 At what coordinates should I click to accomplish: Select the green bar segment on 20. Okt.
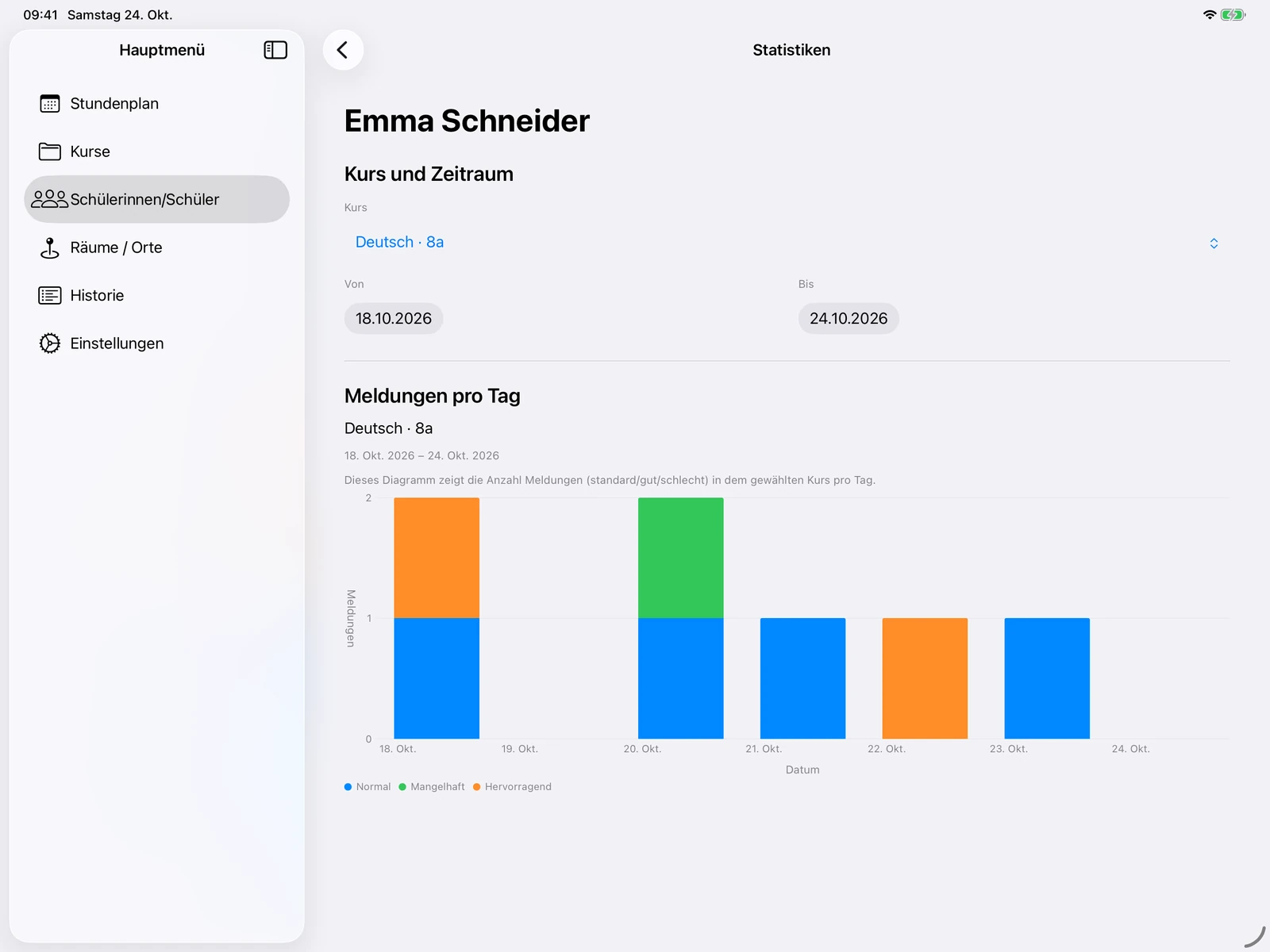coord(681,558)
